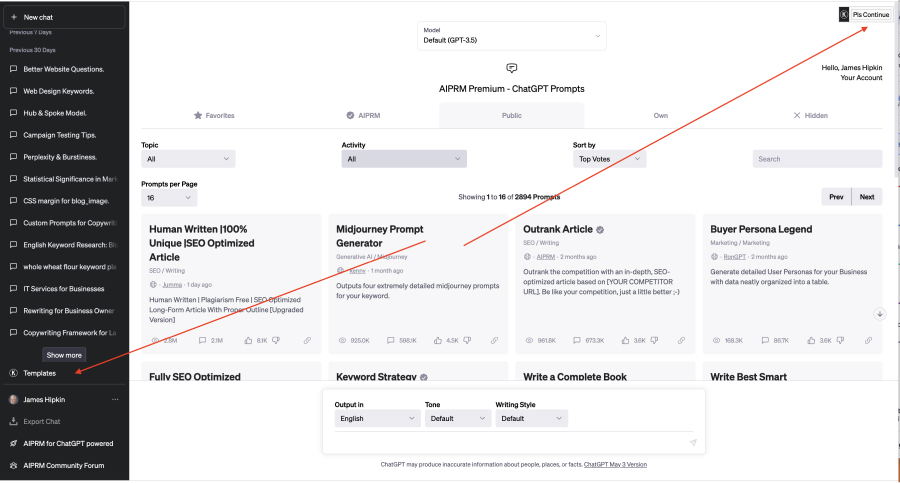The image size is (900, 483).
Task: Thumbs down the Human Written prompt
Action: [x=276, y=341]
